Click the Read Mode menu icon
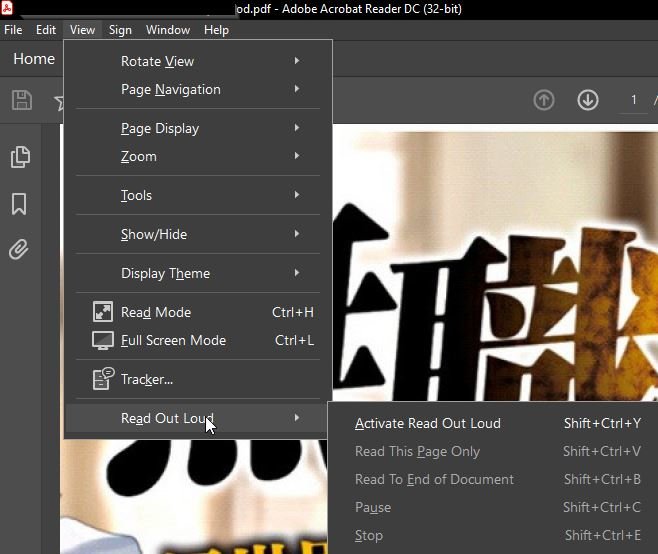 tap(102, 312)
